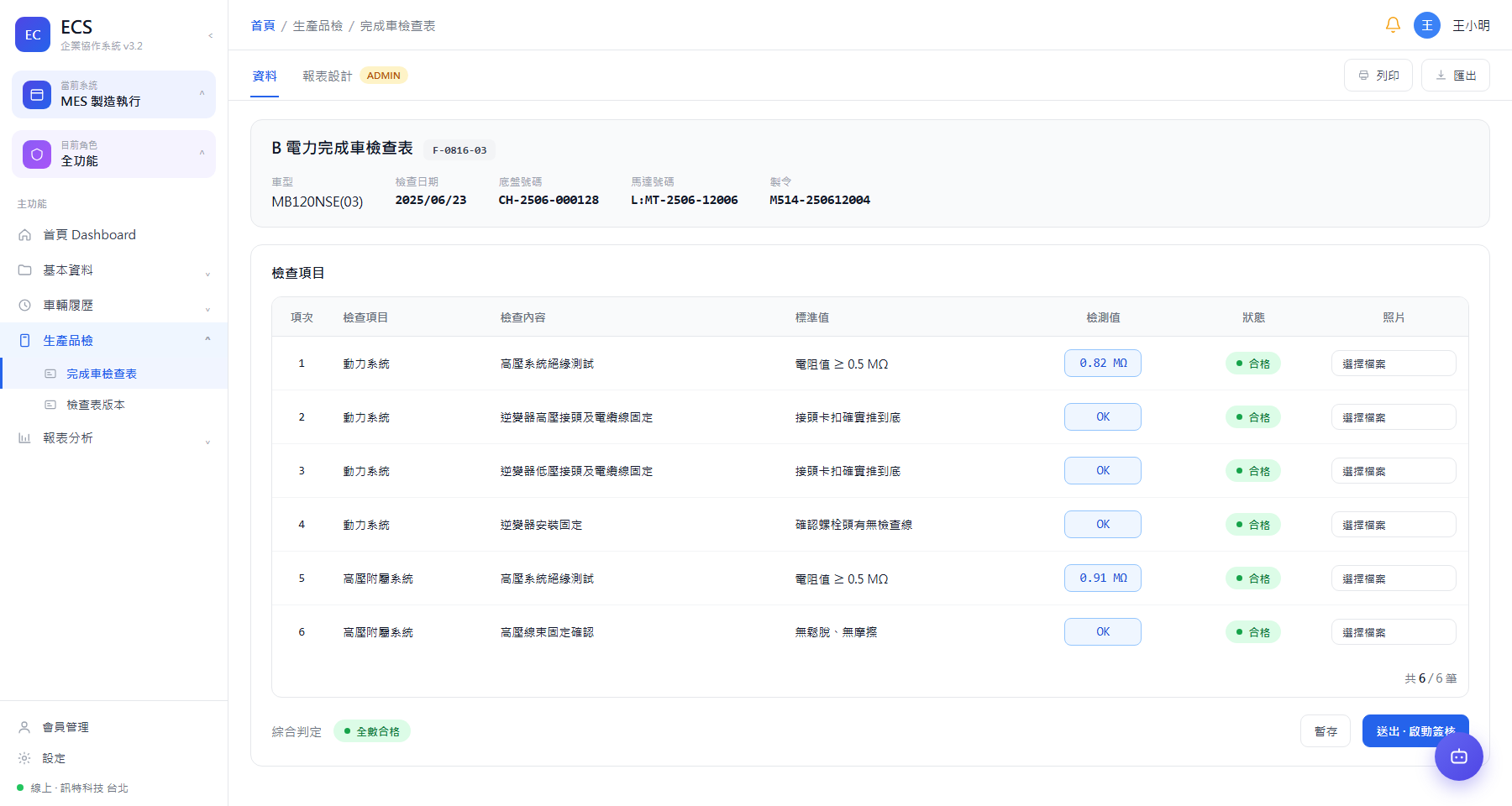Open 檢查表版本 in the sidebar
The image size is (1512, 806).
pyautogui.click(x=113, y=405)
